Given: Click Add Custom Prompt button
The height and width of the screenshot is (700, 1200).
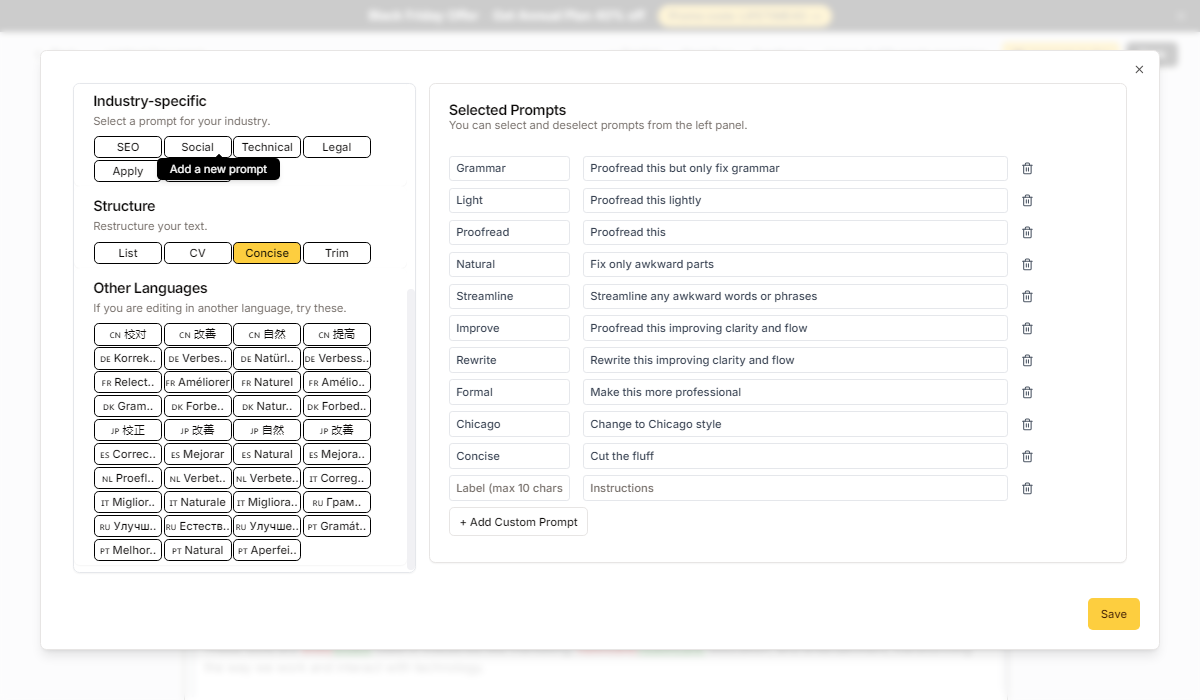Looking at the screenshot, I should click(x=518, y=522).
